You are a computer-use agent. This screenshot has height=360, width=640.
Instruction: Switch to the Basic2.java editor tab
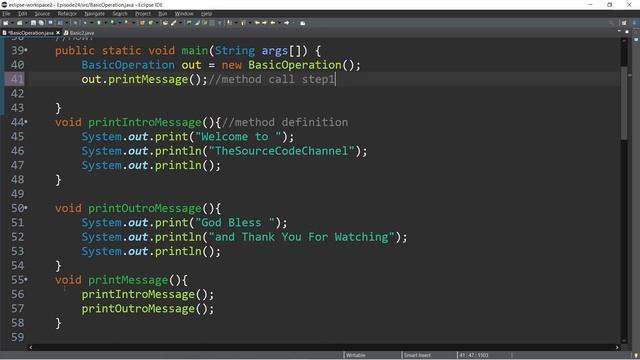[80, 33]
